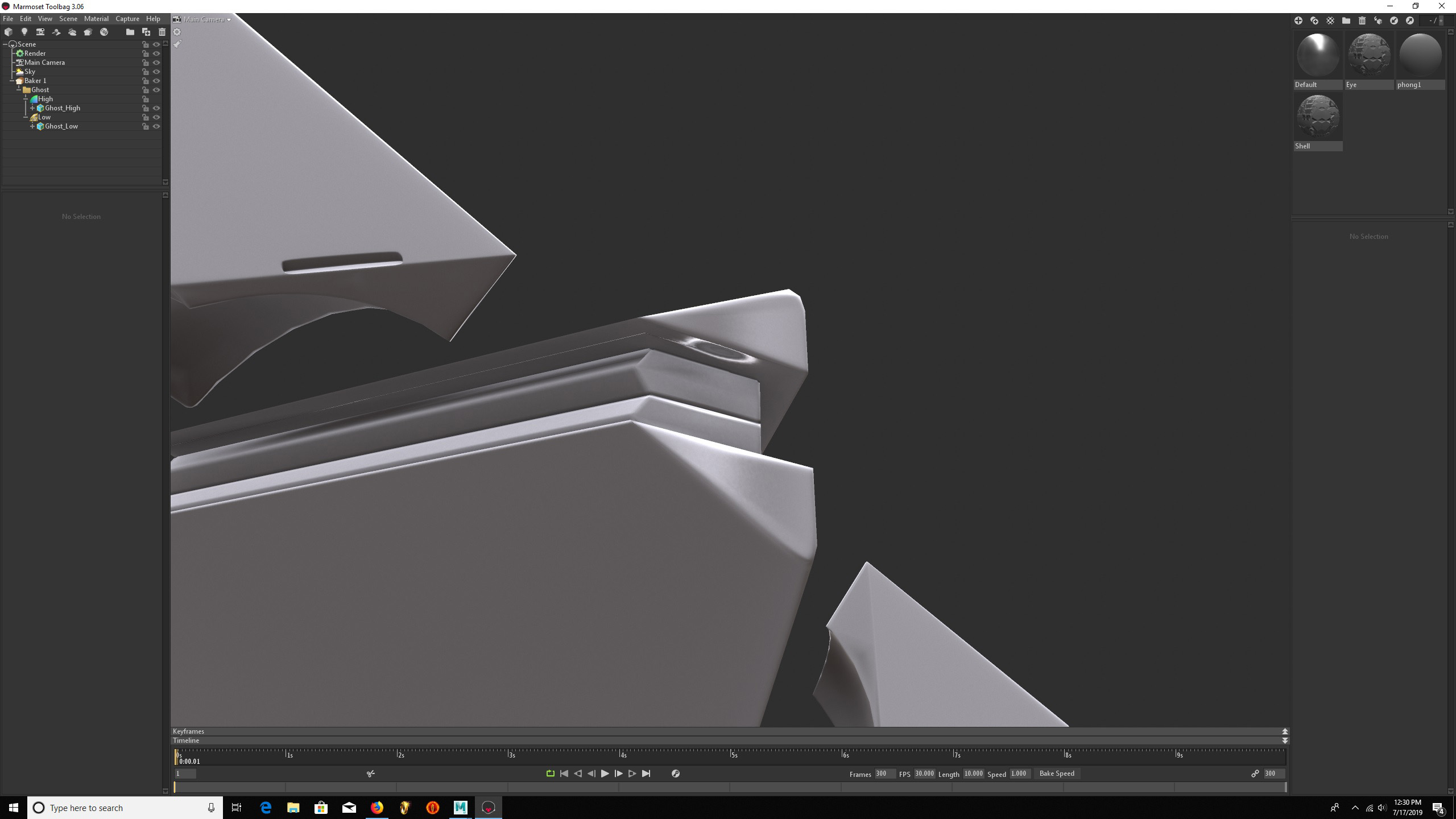The height and width of the screenshot is (819, 1456).
Task: Toggle visibility of Ghost_High mesh
Action: point(156,108)
